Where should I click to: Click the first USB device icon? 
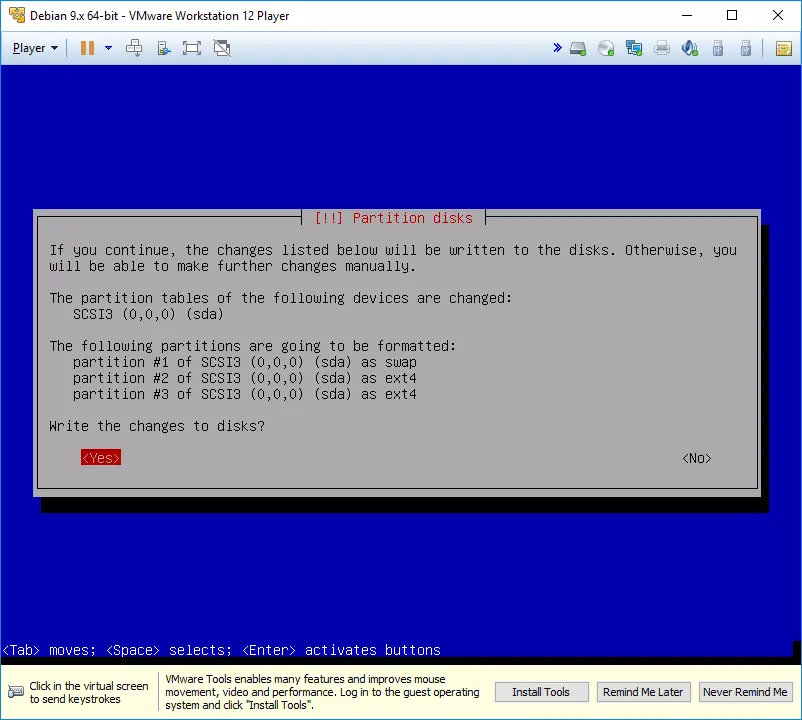[718, 48]
